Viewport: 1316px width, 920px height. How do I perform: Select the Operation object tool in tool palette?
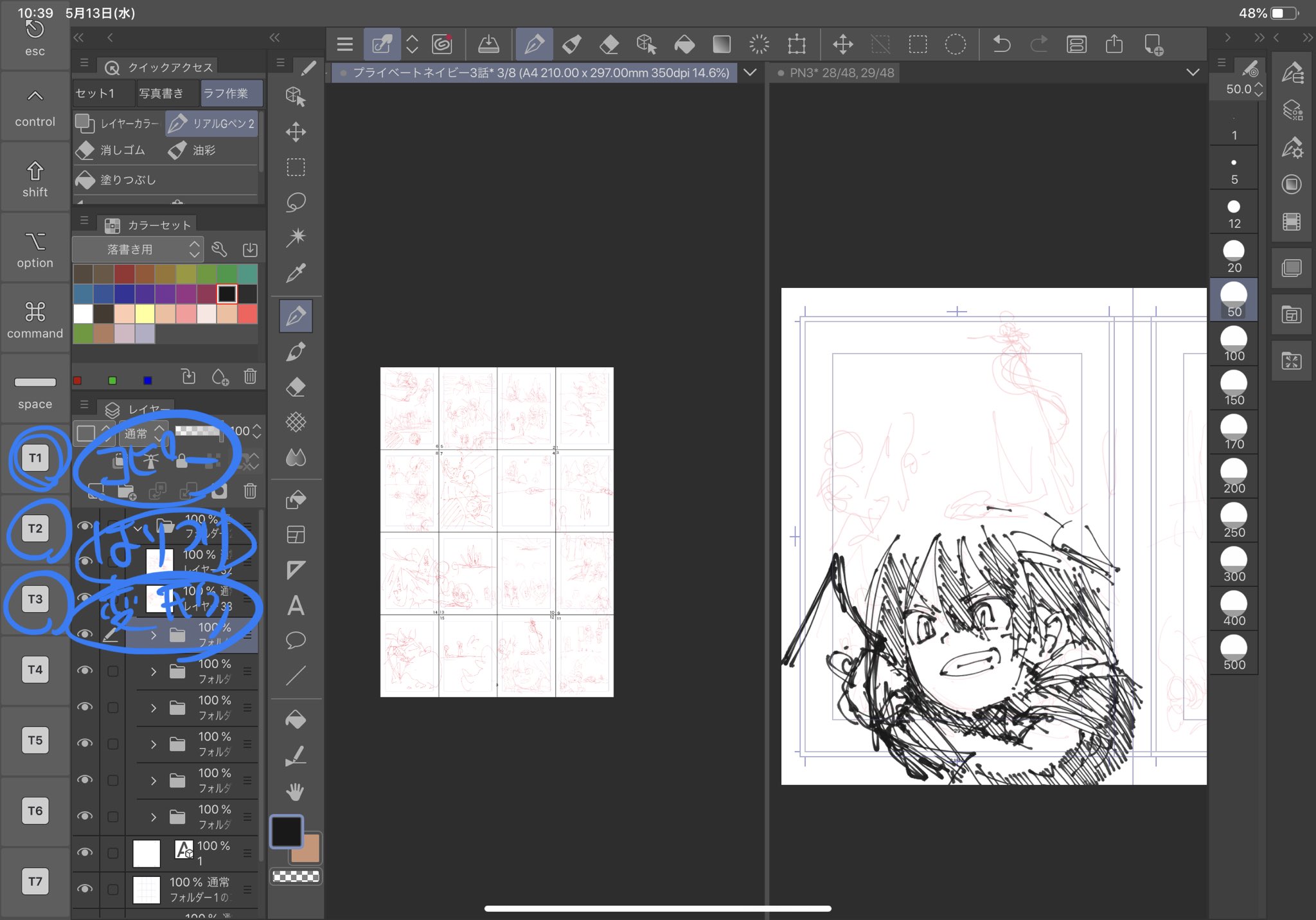(296, 96)
